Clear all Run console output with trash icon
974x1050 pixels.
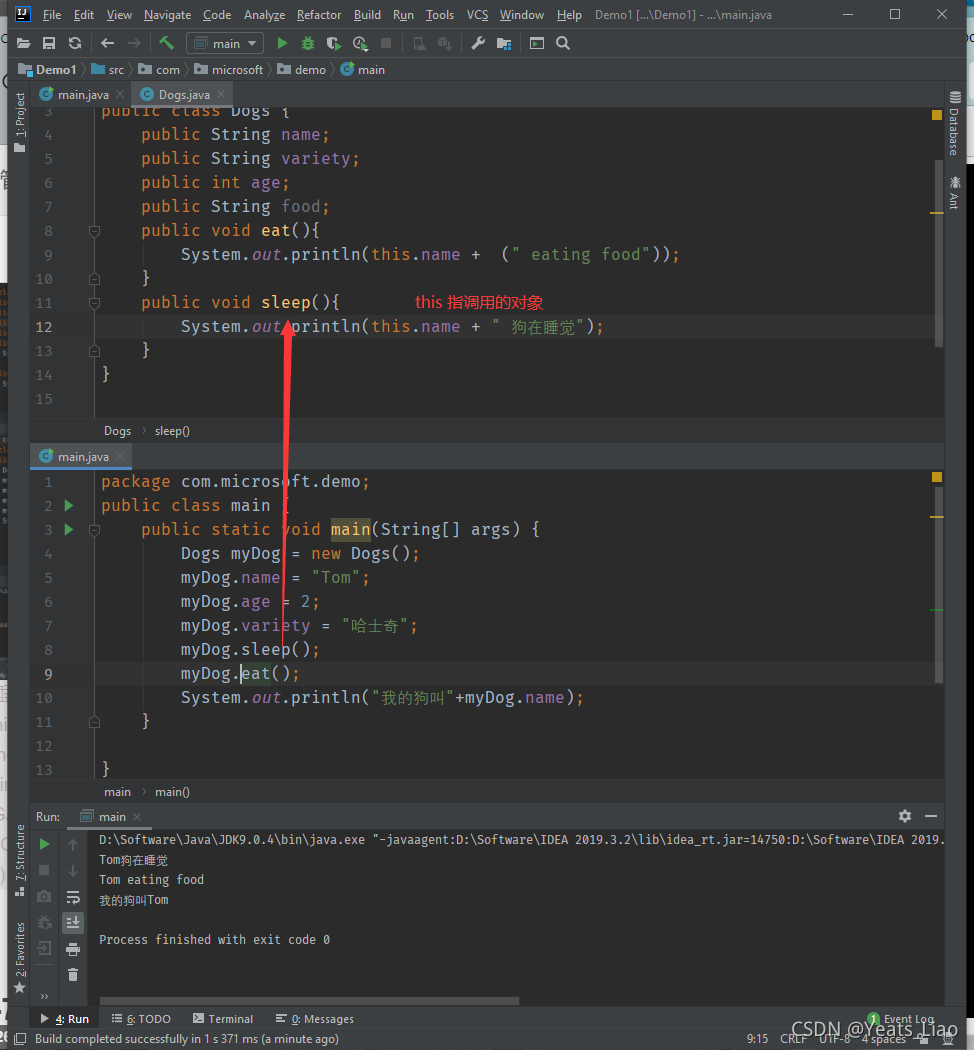pyautogui.click(x=73, y=975)
